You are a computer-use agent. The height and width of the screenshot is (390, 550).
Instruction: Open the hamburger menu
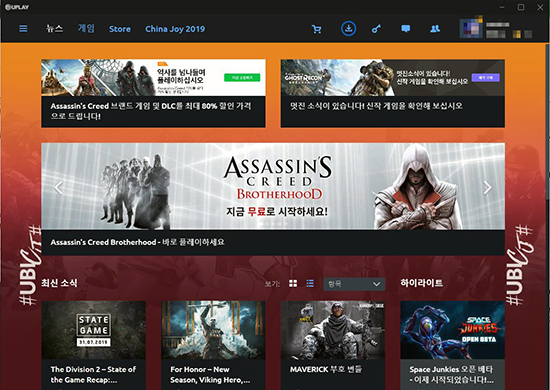pos(23,28)
